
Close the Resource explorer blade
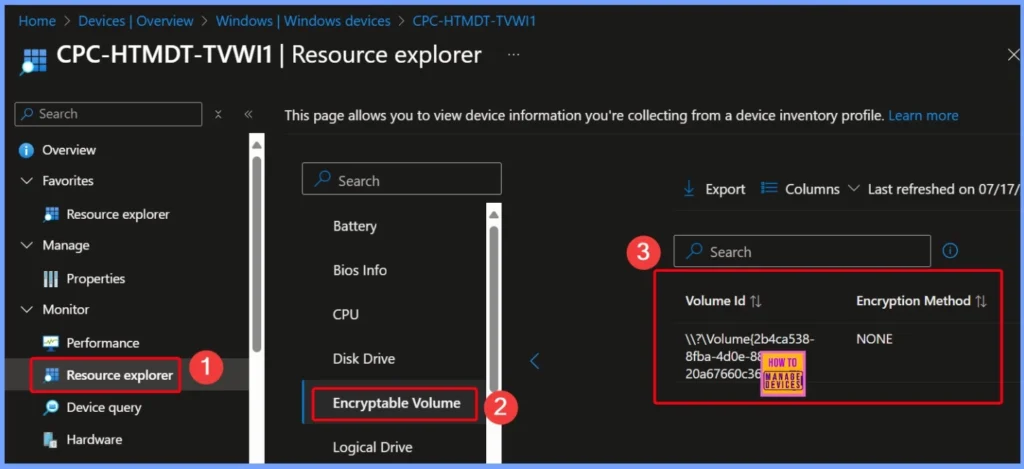click(1013, 55)
